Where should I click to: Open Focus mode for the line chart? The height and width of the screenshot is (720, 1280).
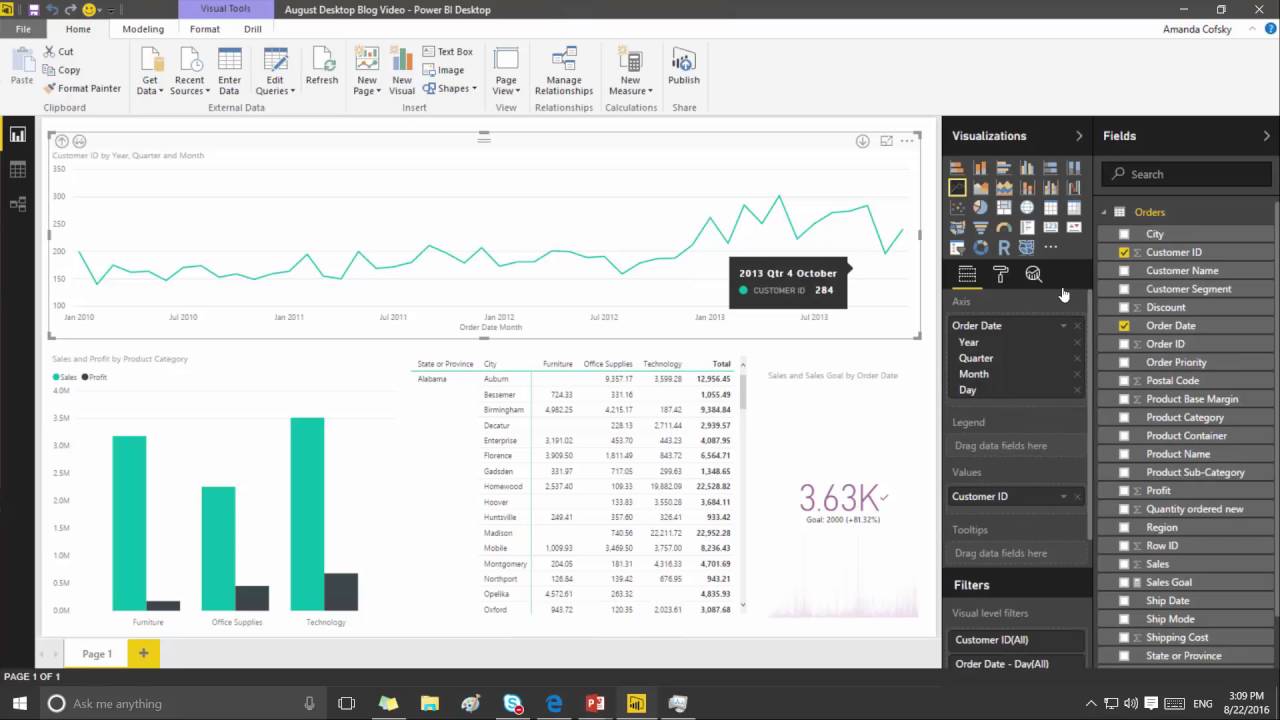pyautogui.click(x=886, y=141)
